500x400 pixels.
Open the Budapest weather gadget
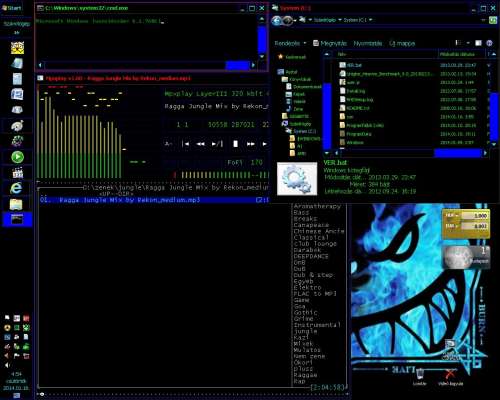[x=466, y=257]
